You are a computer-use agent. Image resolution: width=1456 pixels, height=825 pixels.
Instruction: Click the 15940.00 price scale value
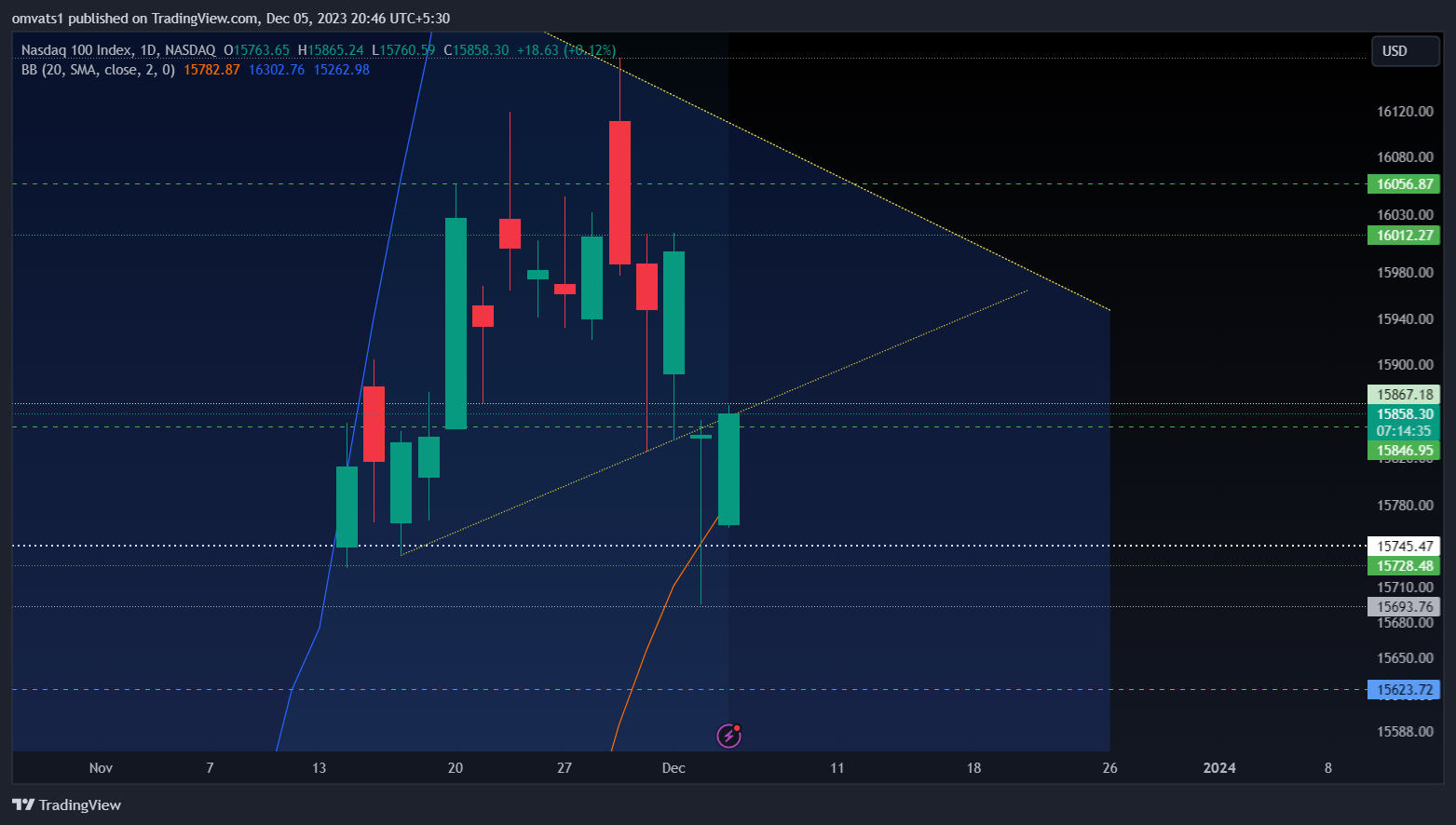point(1405,319)
